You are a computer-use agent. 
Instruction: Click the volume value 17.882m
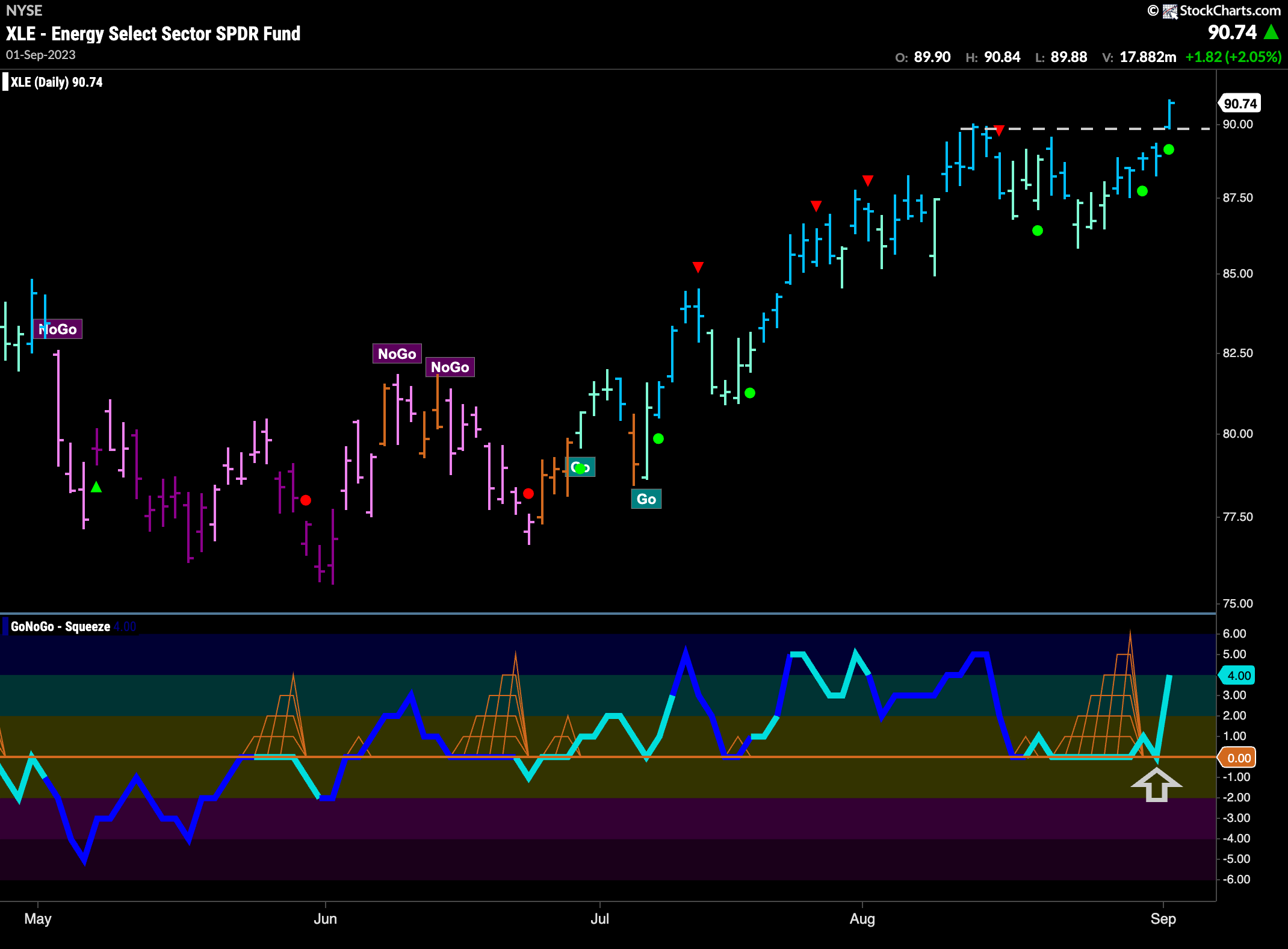[x=1148, y=57]
